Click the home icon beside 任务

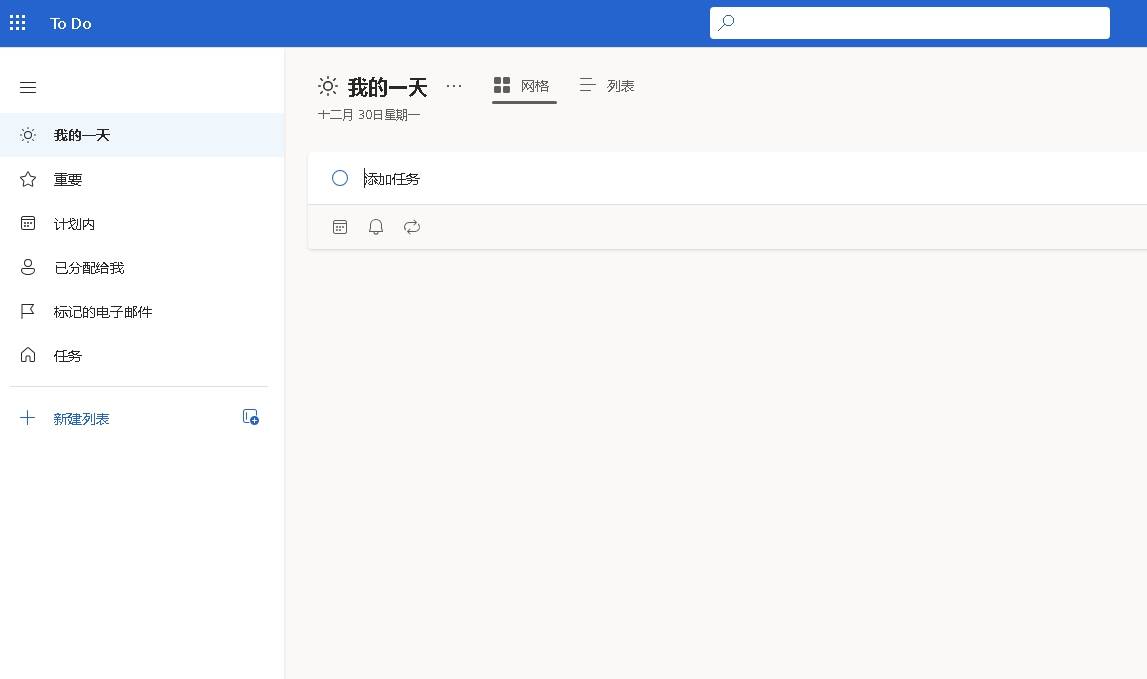click(28, 355)
